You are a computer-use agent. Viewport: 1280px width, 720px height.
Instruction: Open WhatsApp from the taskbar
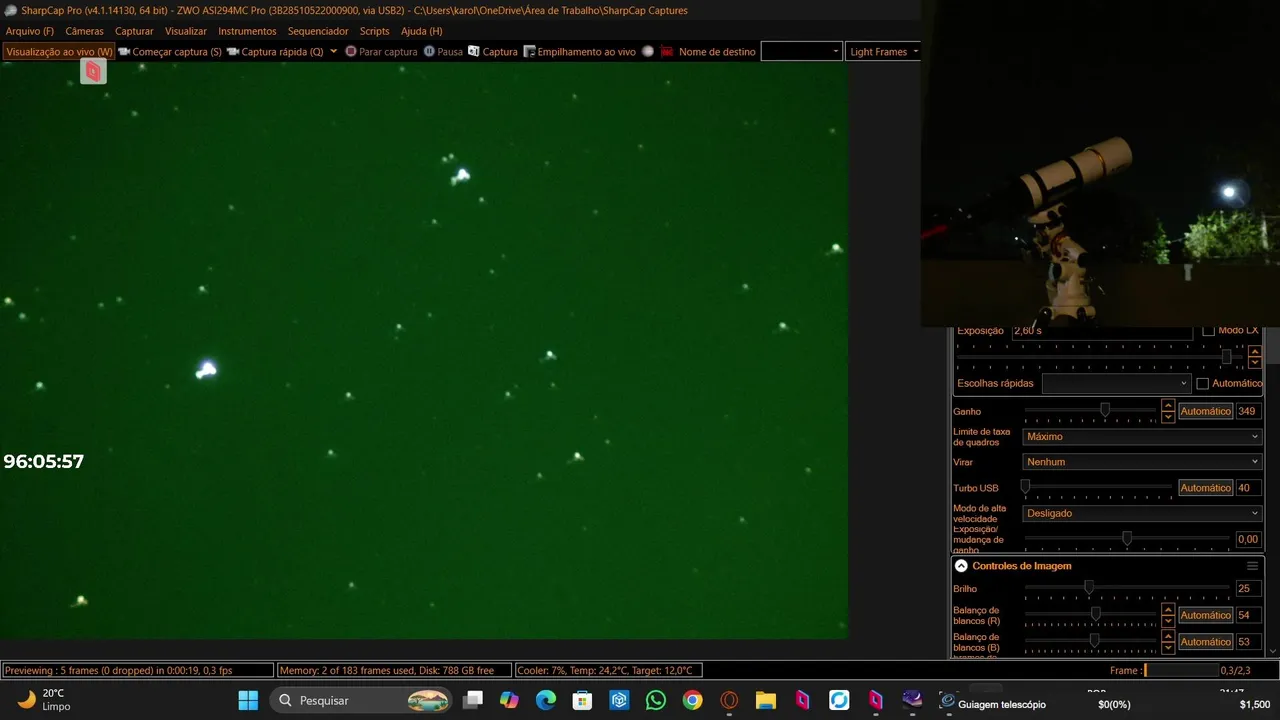coord(656,700)
